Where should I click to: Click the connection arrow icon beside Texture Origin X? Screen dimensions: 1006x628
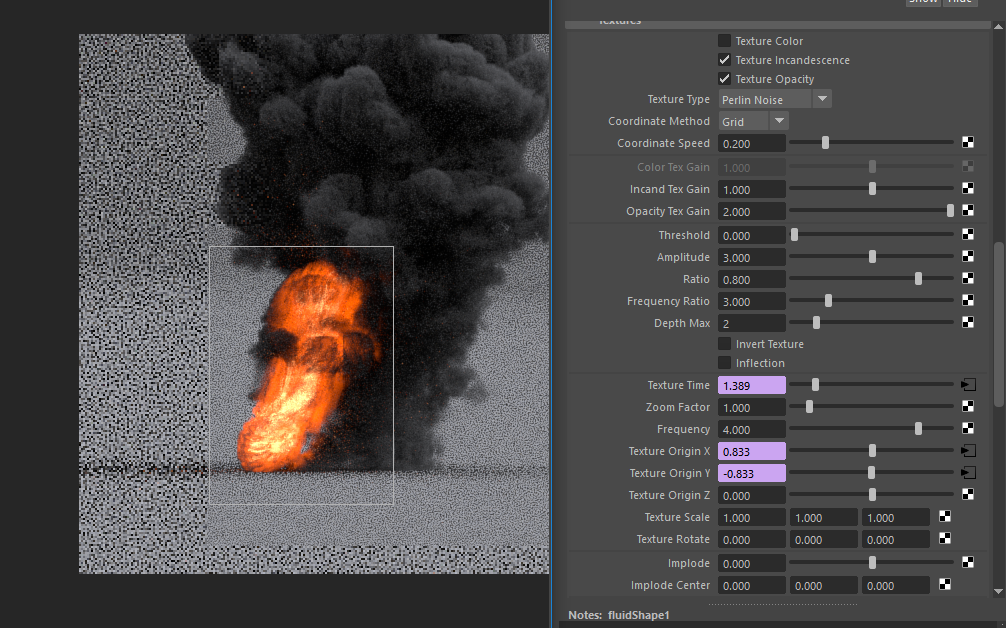(x=967, y=450)
